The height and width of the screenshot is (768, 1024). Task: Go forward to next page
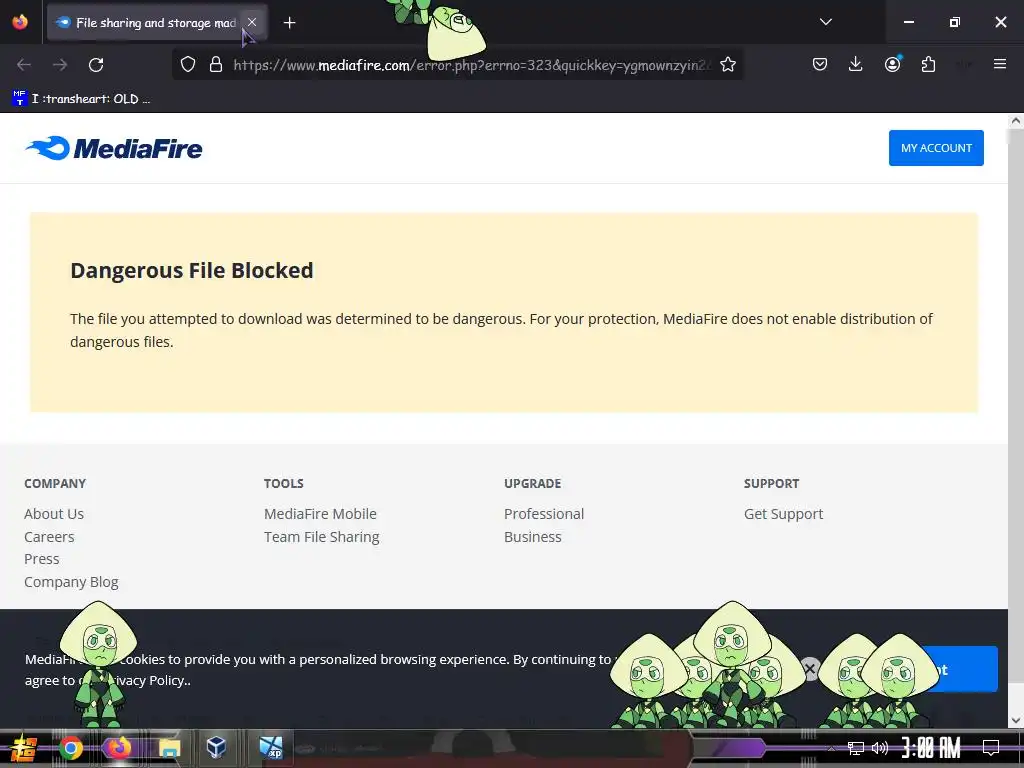(x=60, y=65)
